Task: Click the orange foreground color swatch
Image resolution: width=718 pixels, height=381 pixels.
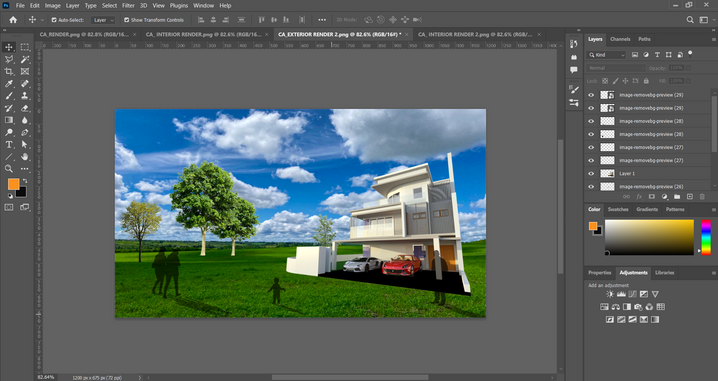Action: coord(13,184)
